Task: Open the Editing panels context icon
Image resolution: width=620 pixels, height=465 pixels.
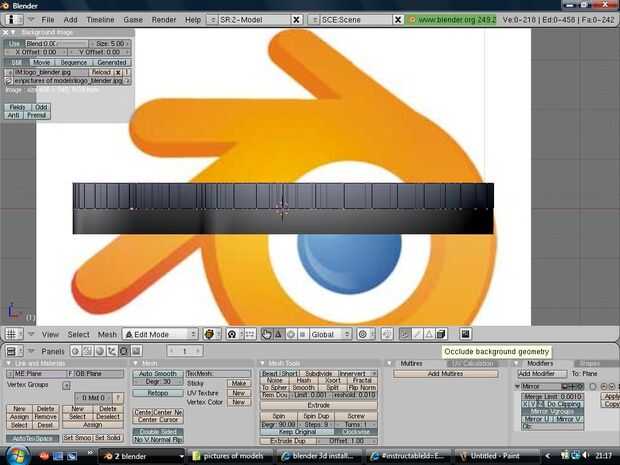Action: pyautogui.click(x=124, y=351)
